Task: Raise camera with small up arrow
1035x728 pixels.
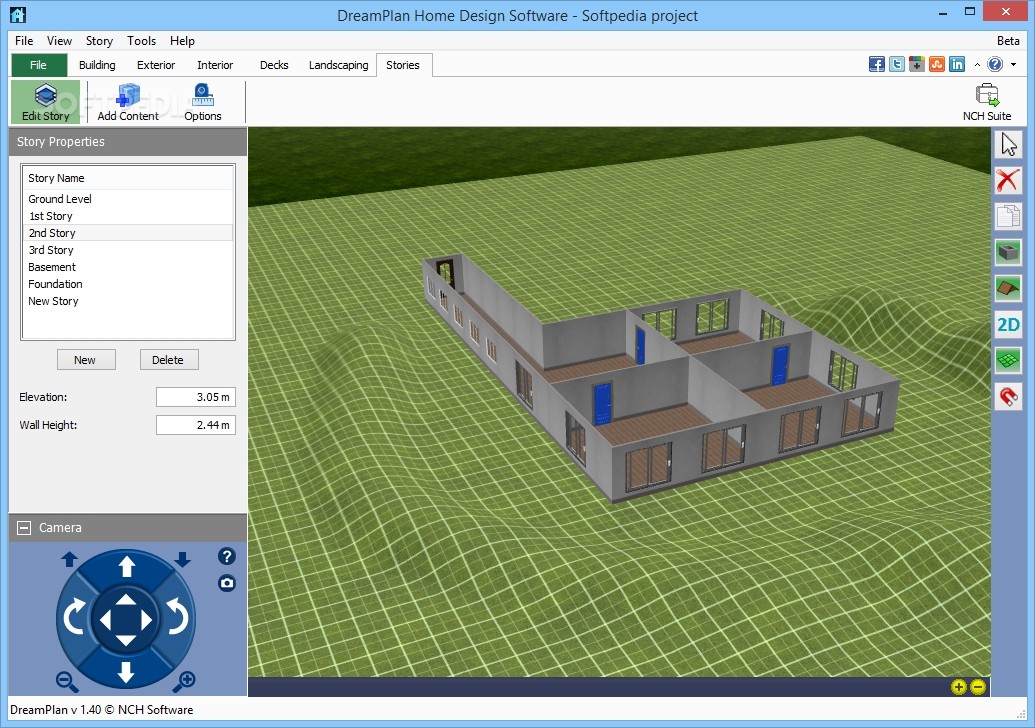Action: pyautogui.click(x=69, y=560)
